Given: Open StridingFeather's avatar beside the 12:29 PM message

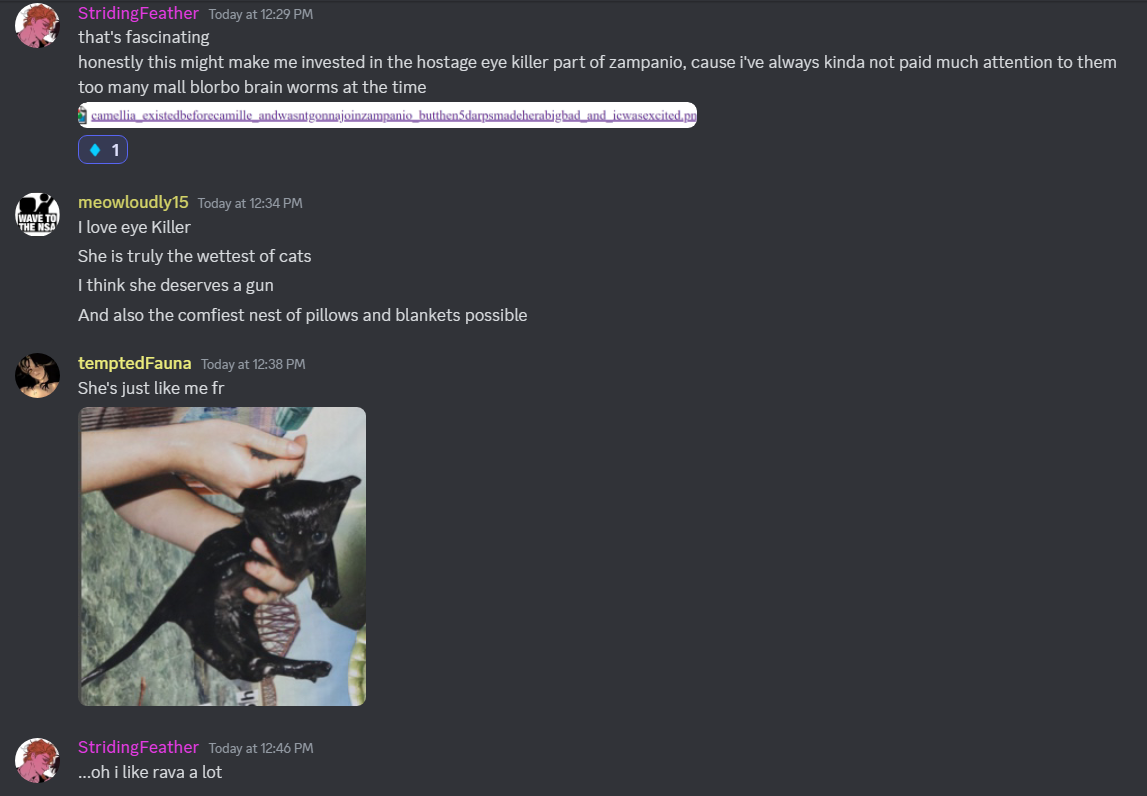Looking at the screenshot, I should point(37,26).
